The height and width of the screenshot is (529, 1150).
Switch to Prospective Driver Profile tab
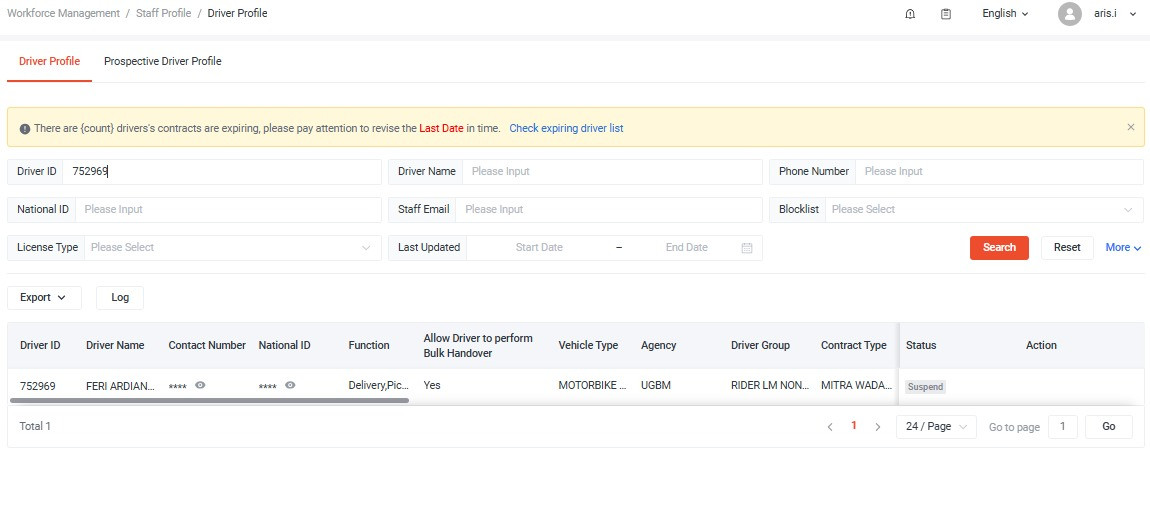click(163, 62)
